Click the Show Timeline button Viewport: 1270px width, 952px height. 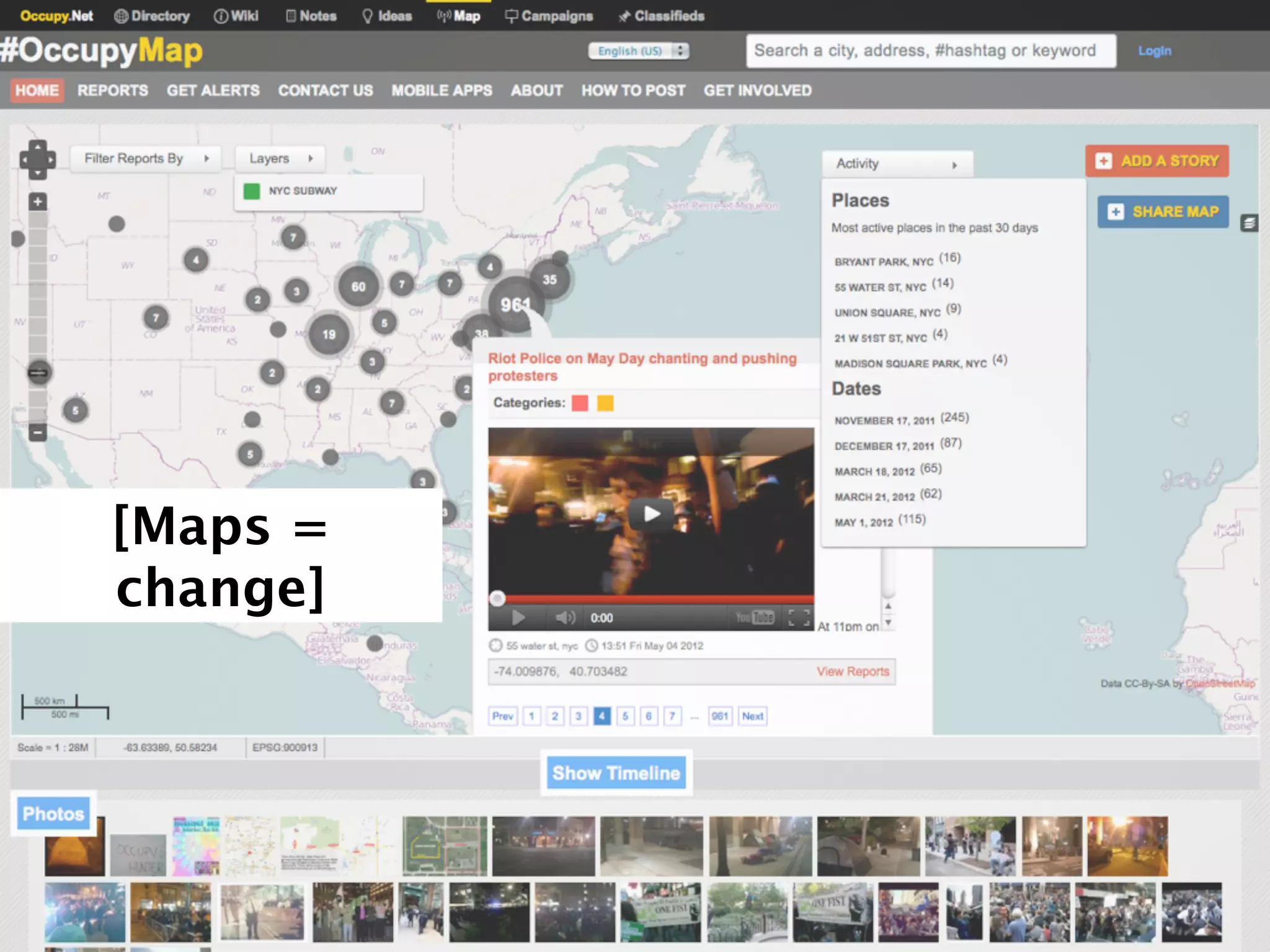point(616,773)
